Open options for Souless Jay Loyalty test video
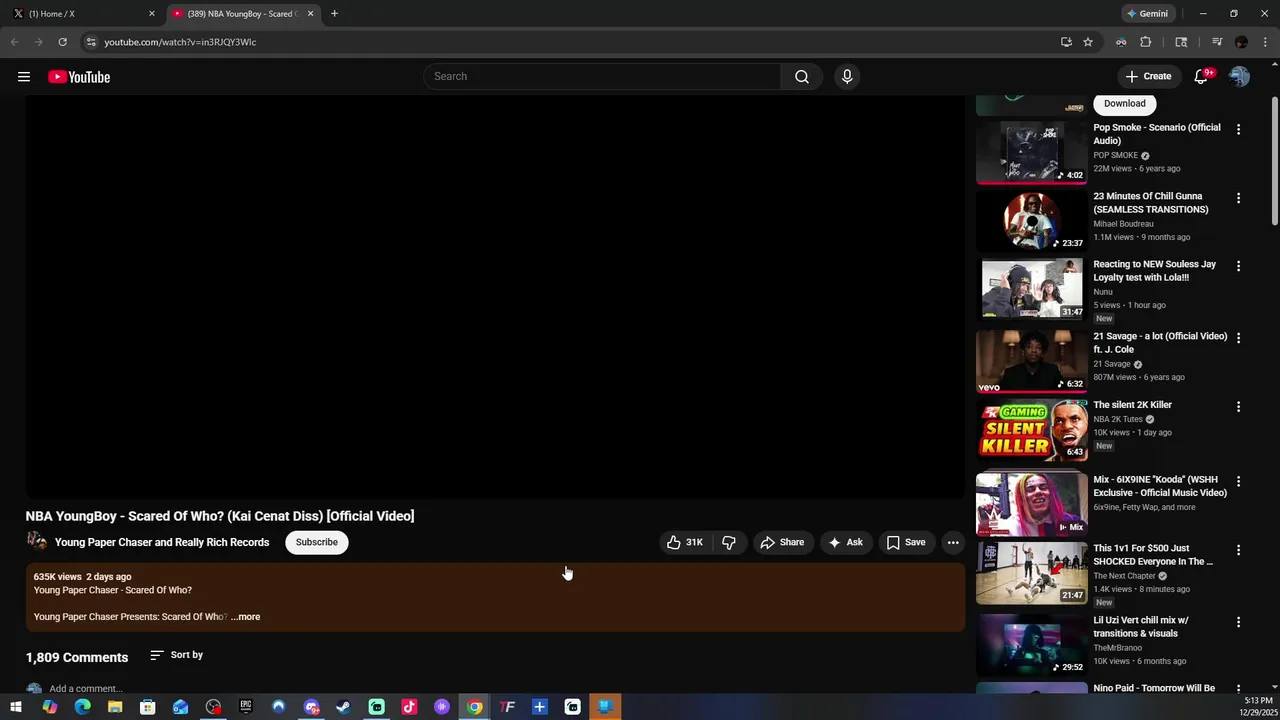The height and width of the screenshot is (720, 1280). click(1238, 267)
